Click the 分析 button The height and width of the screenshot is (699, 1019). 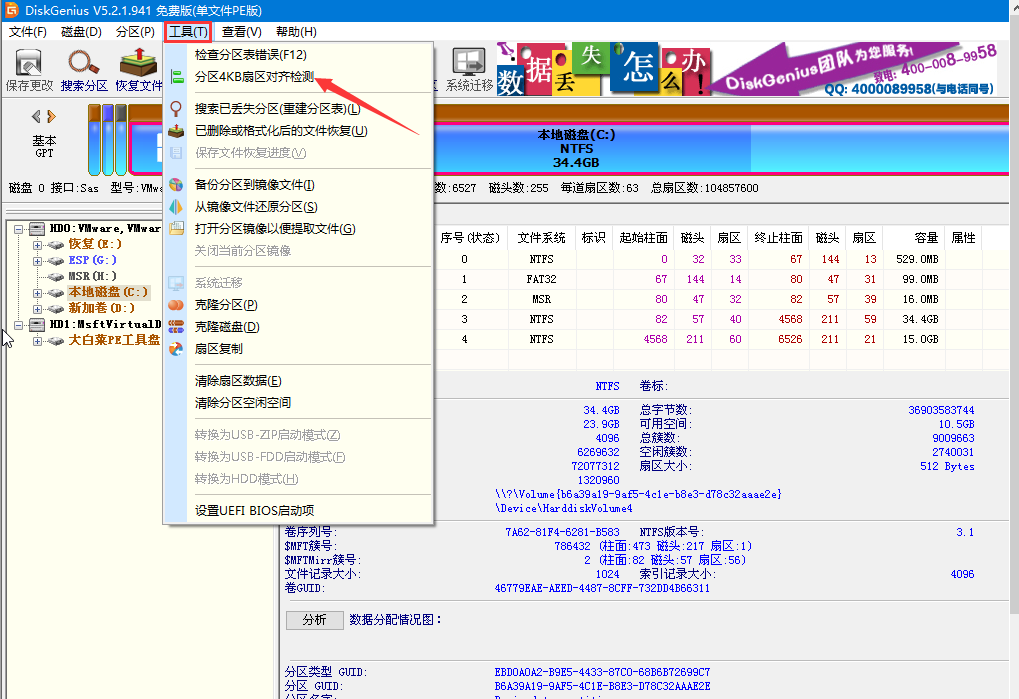315,620
